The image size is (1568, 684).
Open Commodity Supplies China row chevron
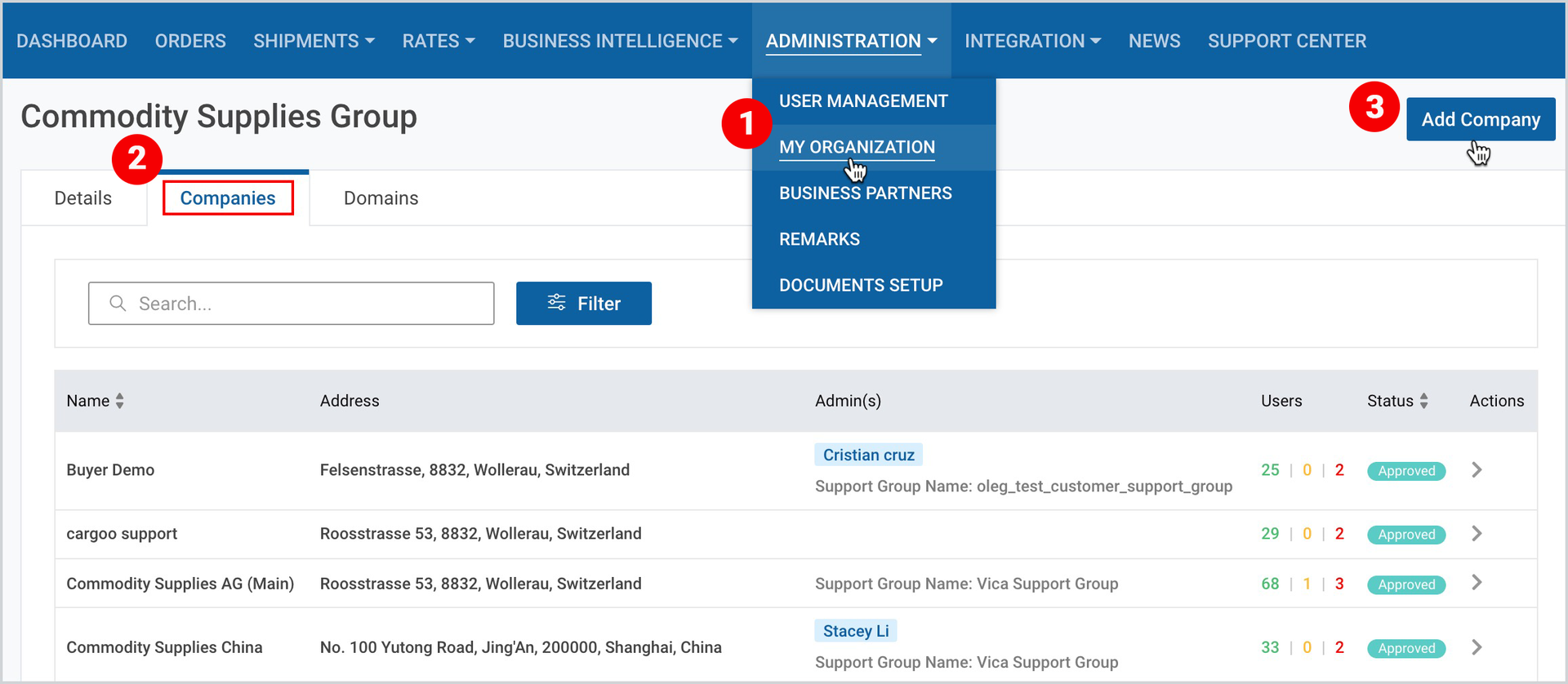click(1477, 647)
